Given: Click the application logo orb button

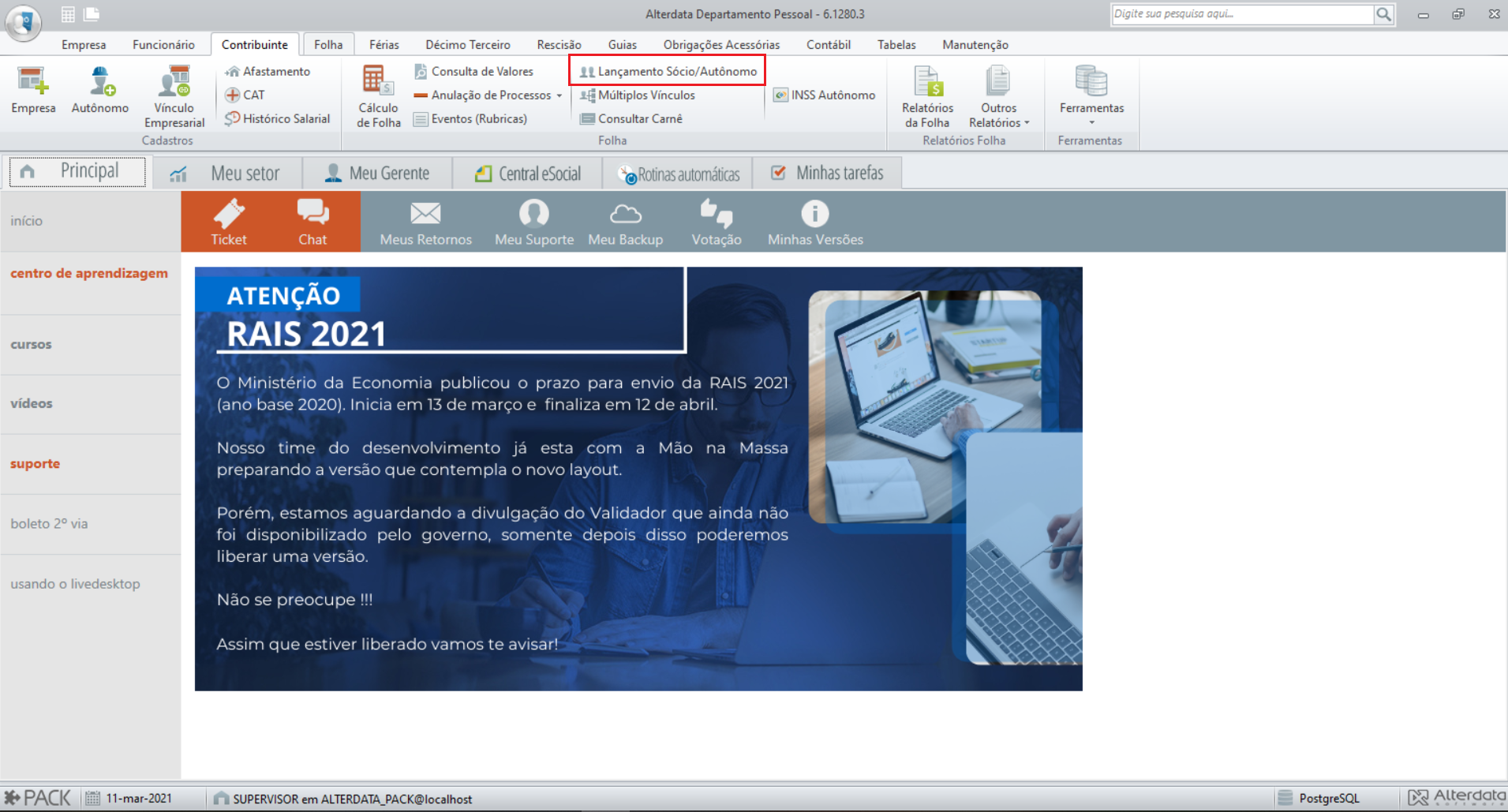Looking at the screenshot, I should 24,22.
